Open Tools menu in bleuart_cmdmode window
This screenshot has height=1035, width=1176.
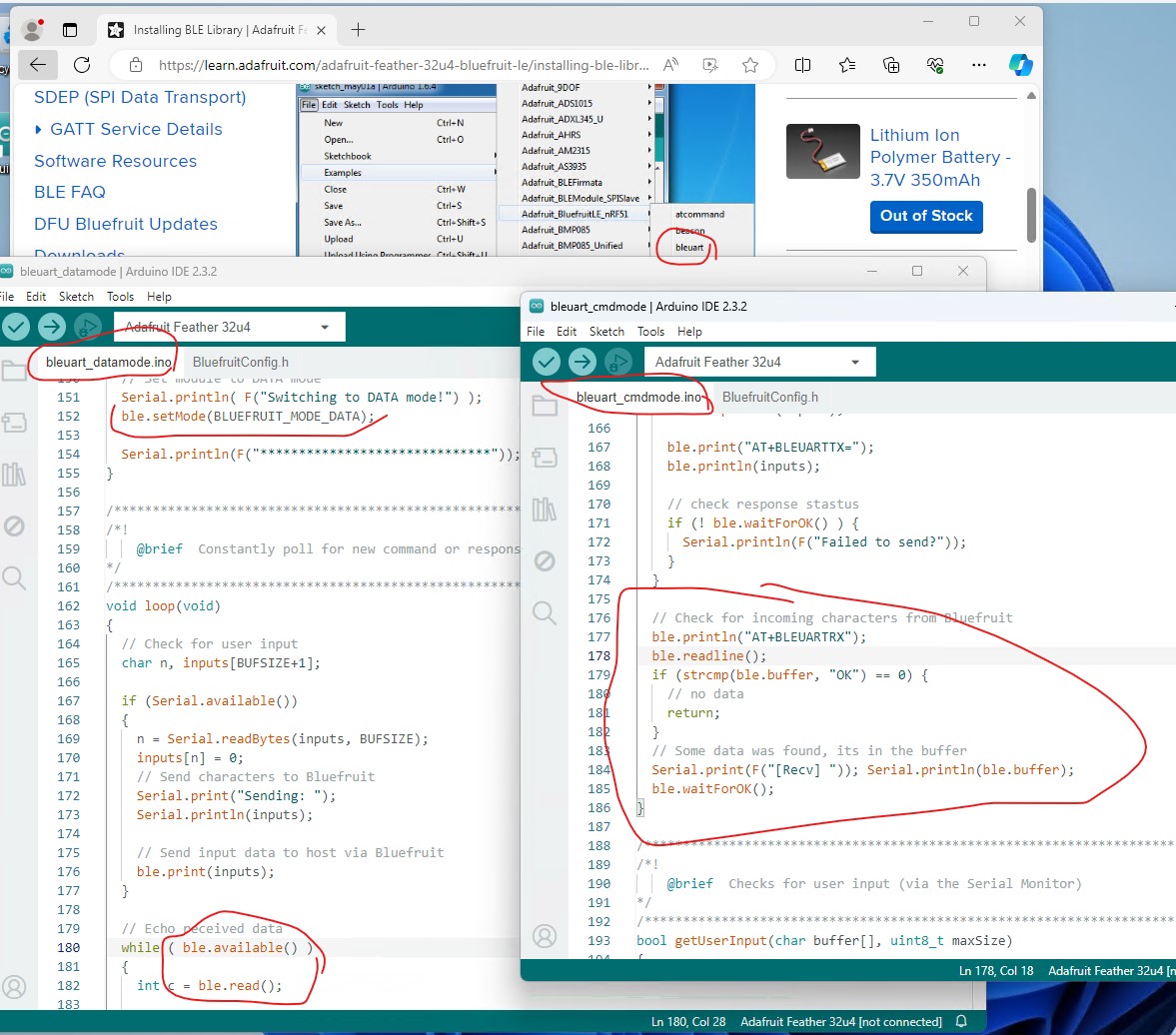click(651, 332)
